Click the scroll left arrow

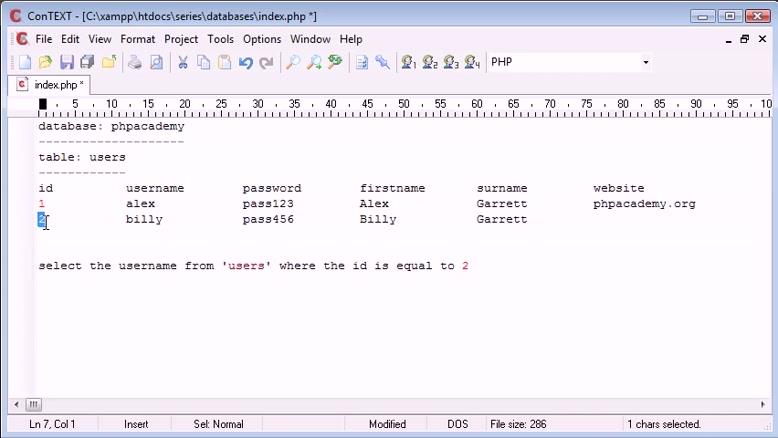coord(16,405)
